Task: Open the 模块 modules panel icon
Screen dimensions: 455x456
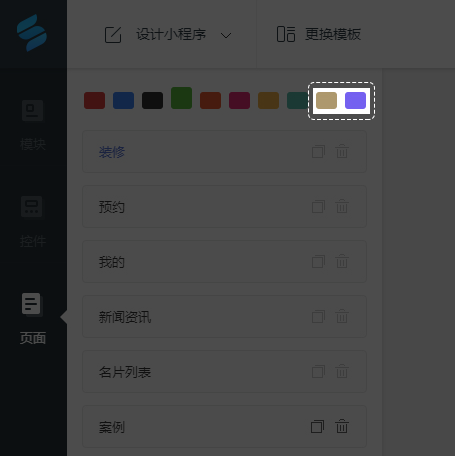Action: 32,111
